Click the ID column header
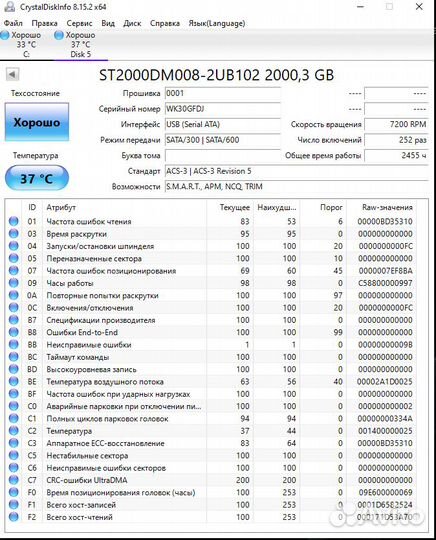 click(x=32, y=207)
